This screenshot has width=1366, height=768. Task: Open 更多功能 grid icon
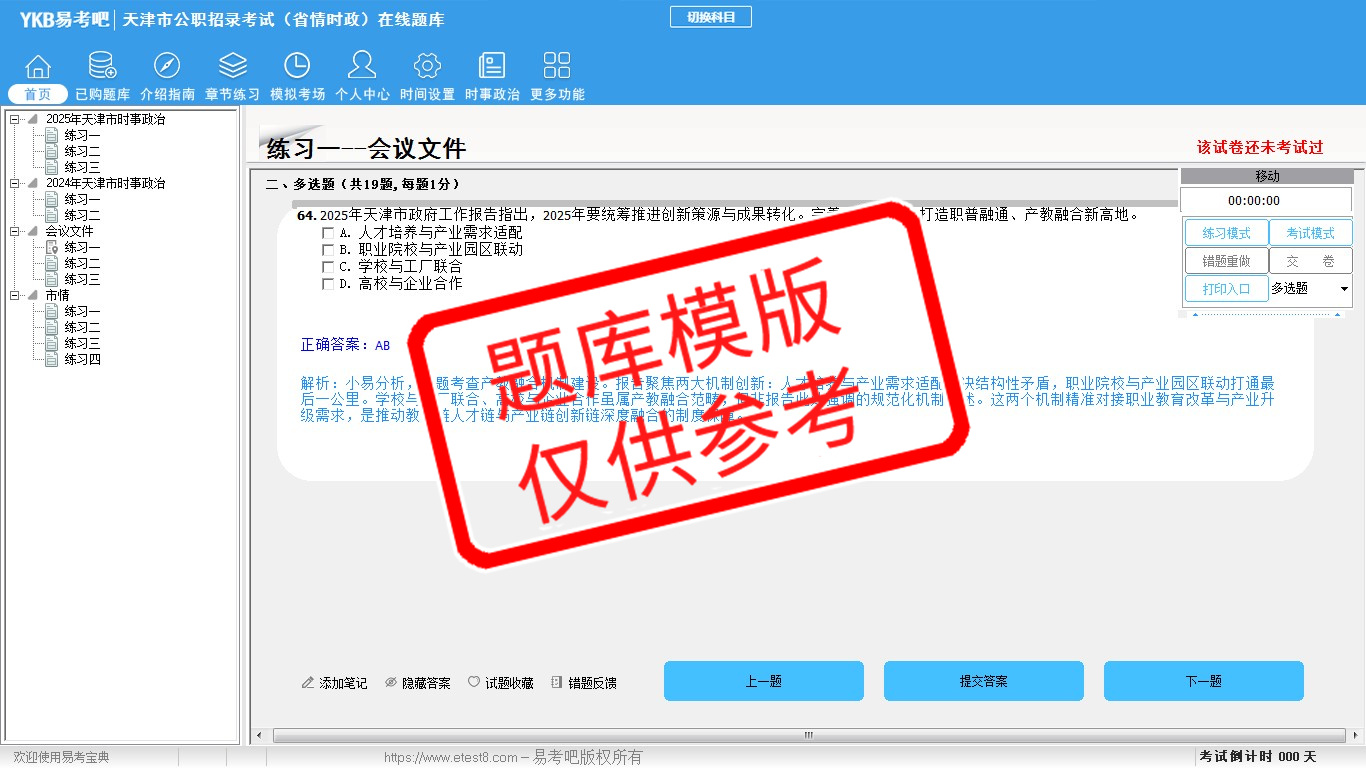(x=557, y=67)
